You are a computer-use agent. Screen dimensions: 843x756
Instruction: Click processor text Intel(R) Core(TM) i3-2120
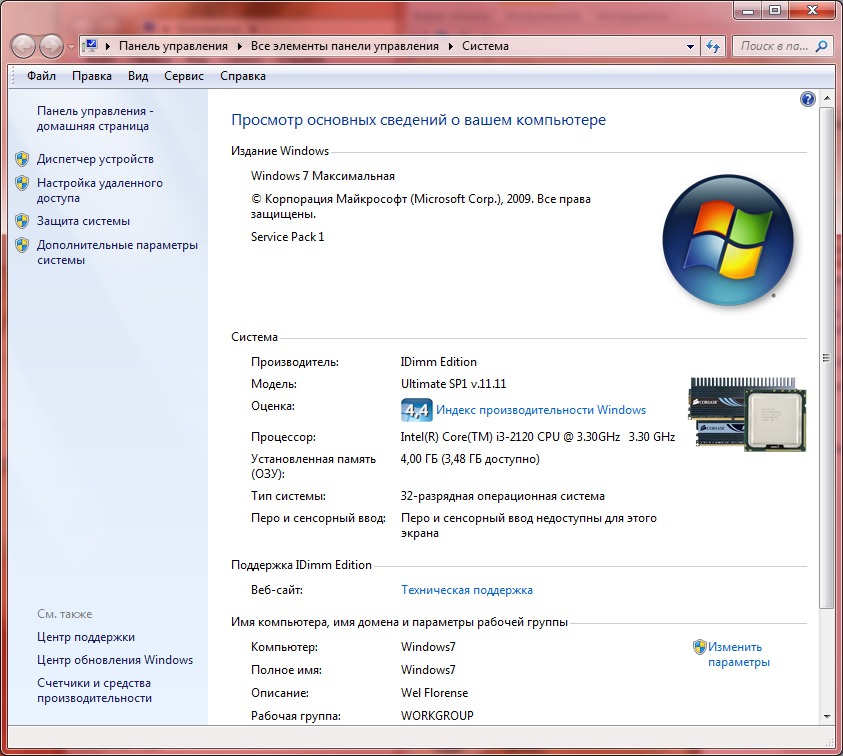(x=538, y=437)
